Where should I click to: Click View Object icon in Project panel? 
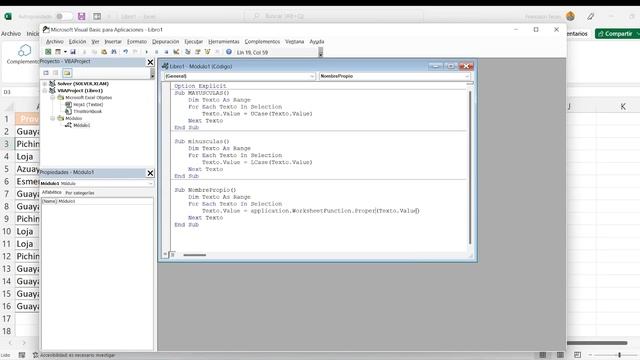click(56, 73)
